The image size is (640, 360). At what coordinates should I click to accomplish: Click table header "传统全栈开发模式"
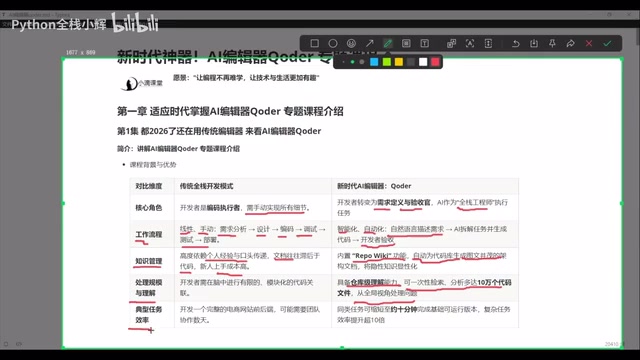(x=207, y=186)
